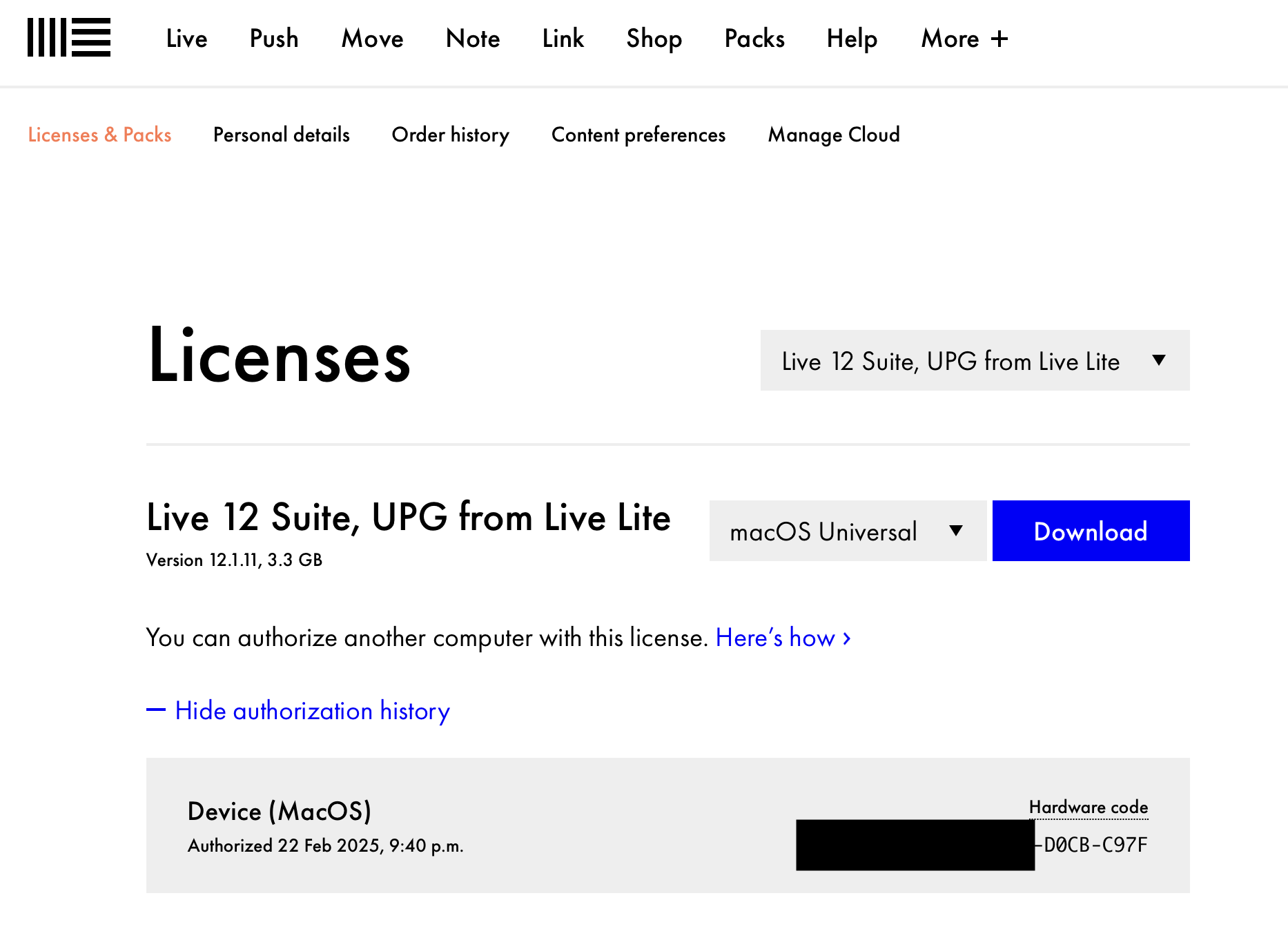Screen dimensions: 1288x929
Task: Open the Move menu item
Action: [x=372, y=39]
